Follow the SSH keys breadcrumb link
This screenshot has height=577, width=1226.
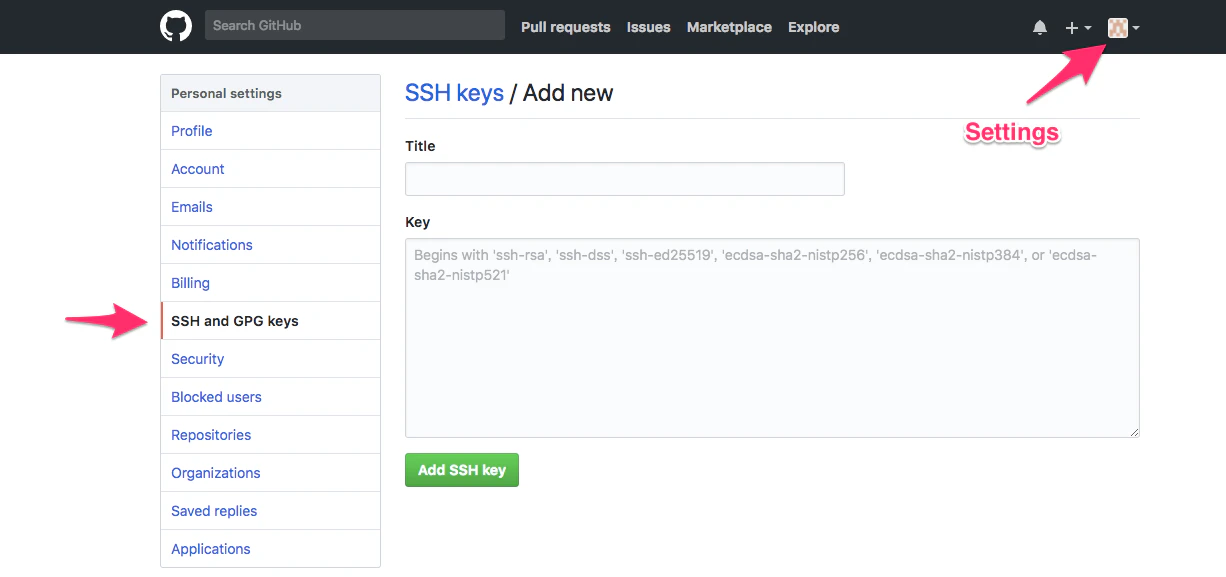pos(454,93)
